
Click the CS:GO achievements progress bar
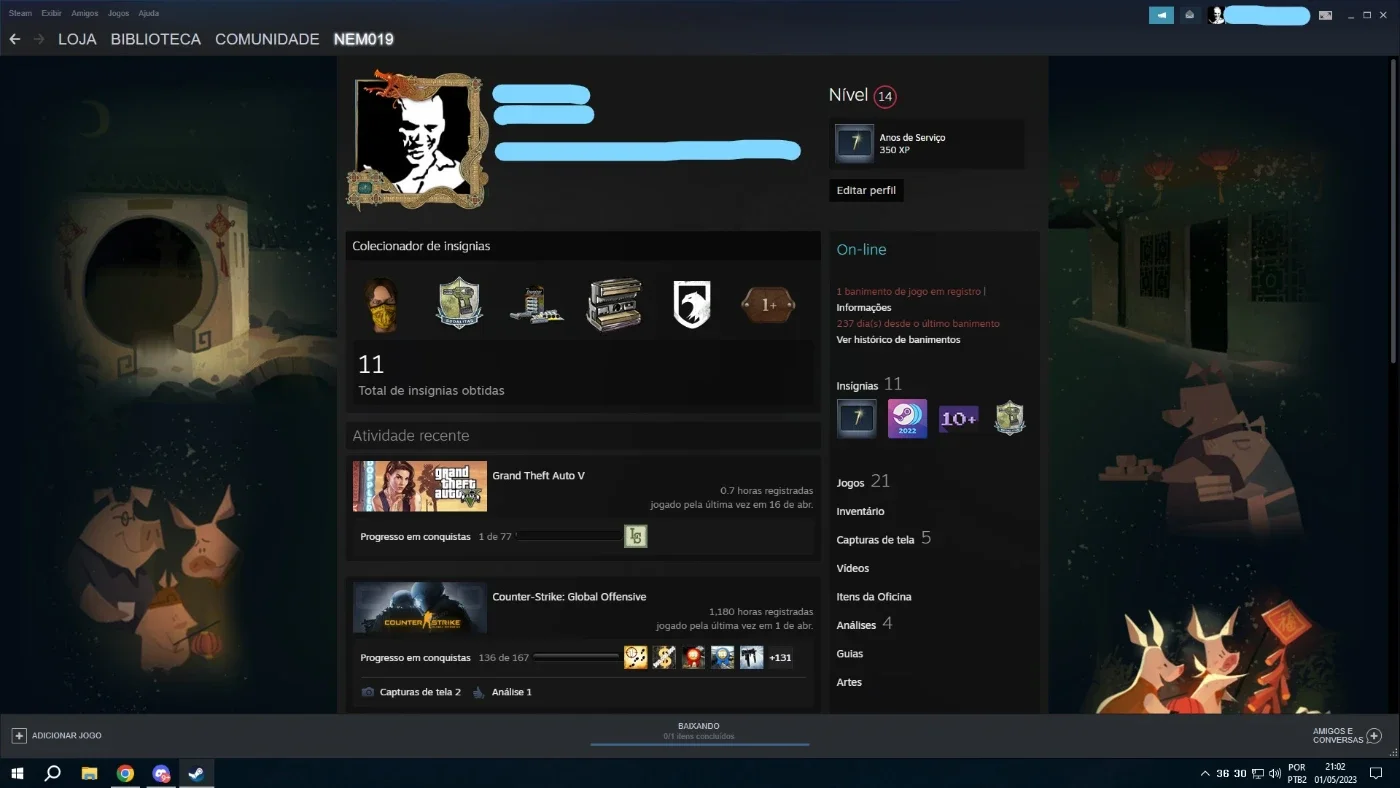(576, 657)
